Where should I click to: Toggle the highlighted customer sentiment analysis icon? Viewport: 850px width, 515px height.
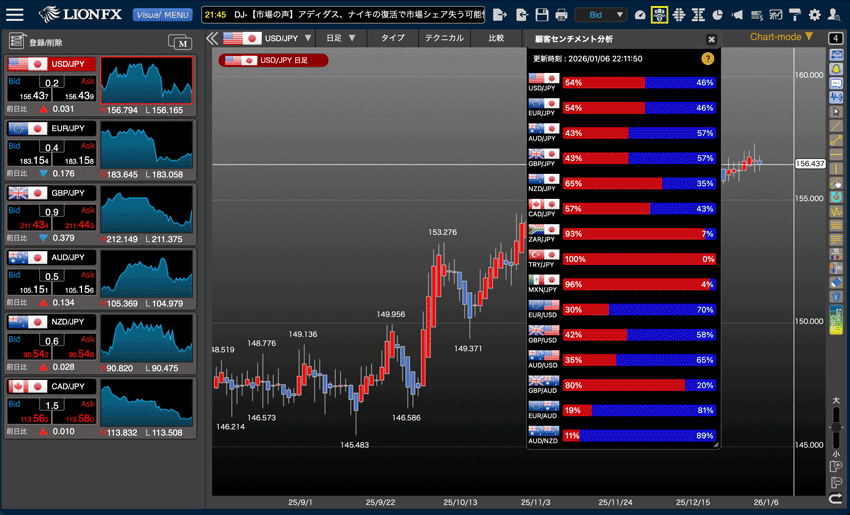659,15
